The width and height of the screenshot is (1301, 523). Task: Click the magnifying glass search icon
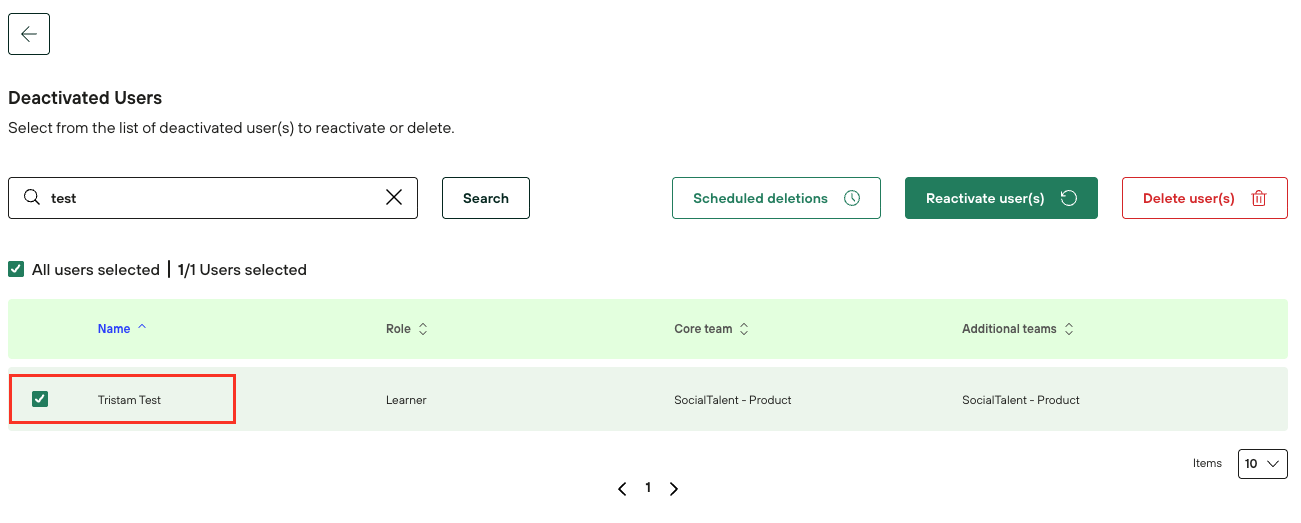coord(32,198)
